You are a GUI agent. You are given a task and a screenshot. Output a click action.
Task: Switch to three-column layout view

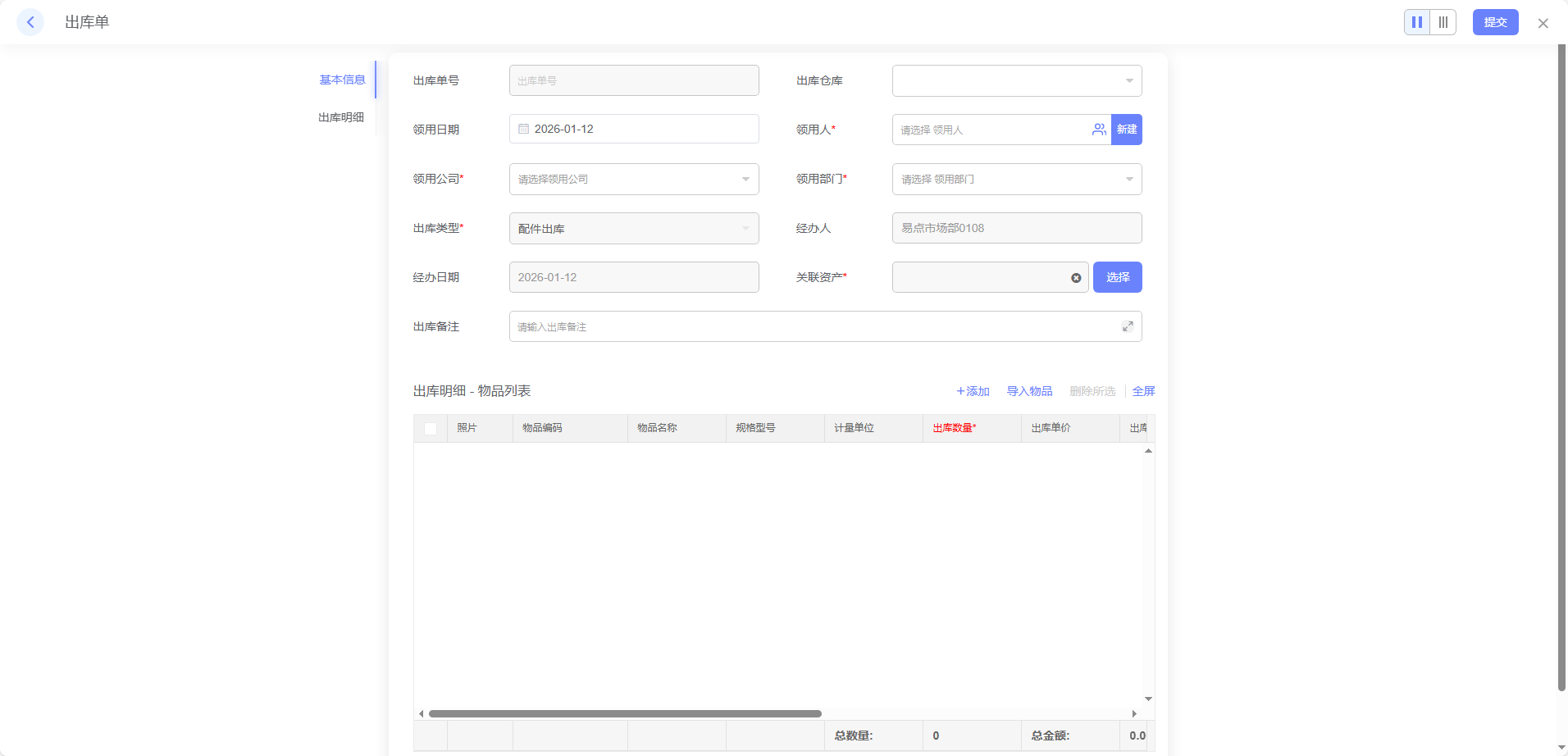[1443, 22]
